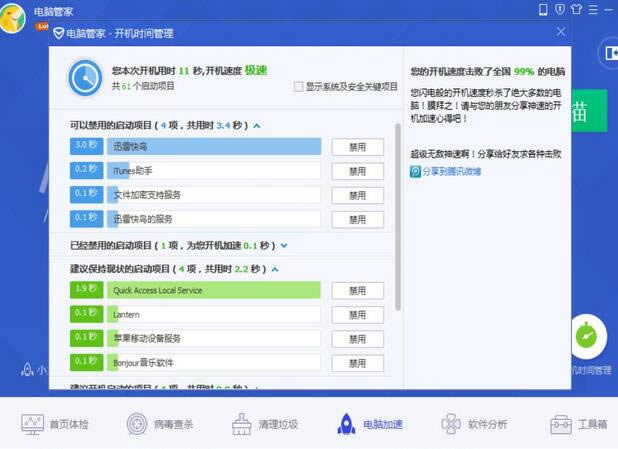Click 电脑管家 title in main window
This screenshot has width=618, height=449.
[53, 12]
